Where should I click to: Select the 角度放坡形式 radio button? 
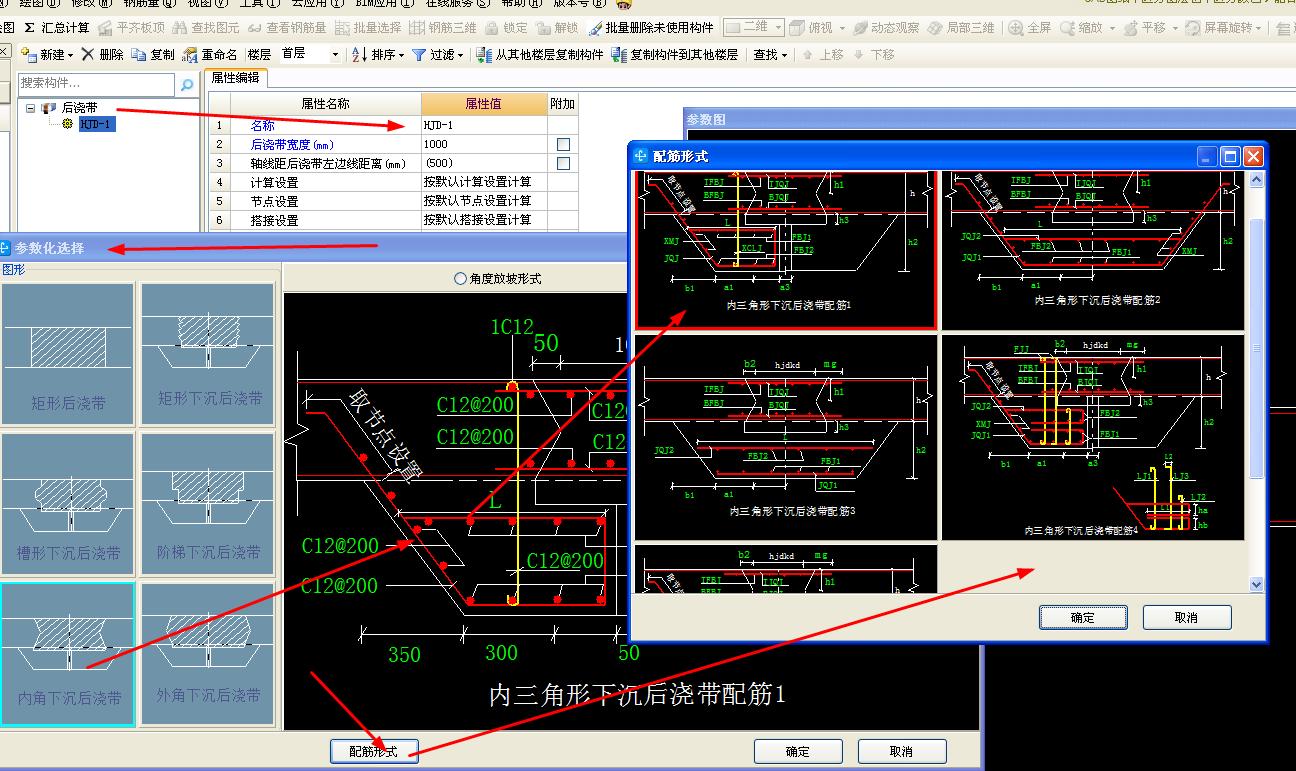click(x=460, y=279)
